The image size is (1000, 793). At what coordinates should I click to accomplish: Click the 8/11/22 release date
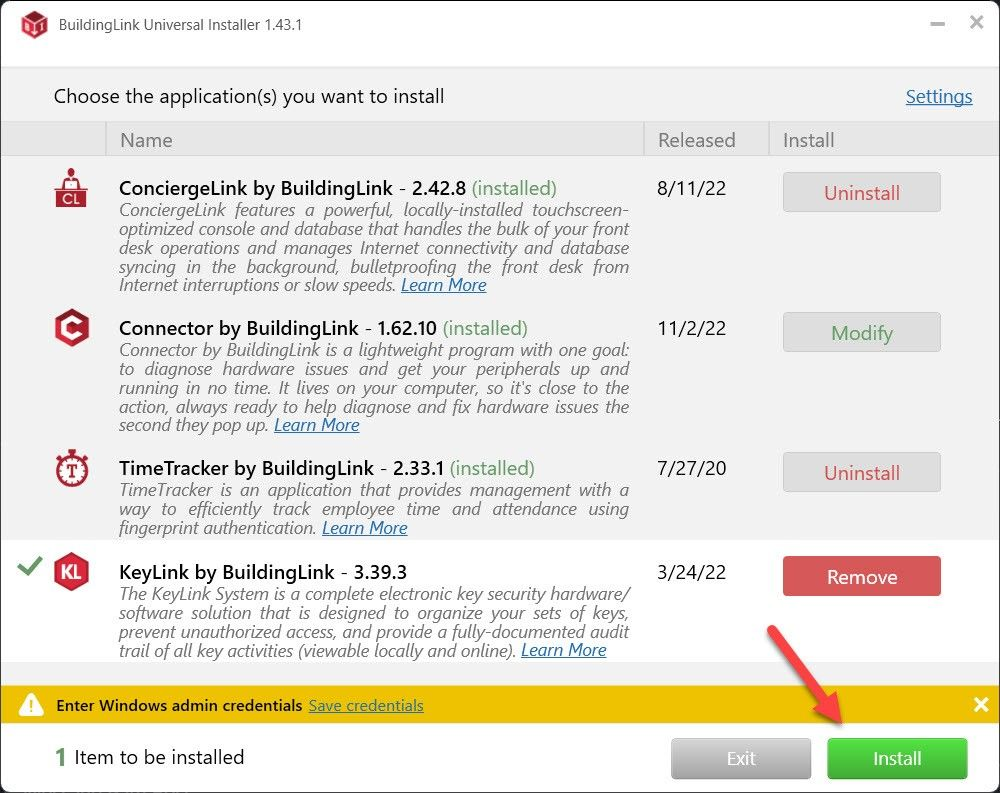pyautogui.click(x=691, y=188)
